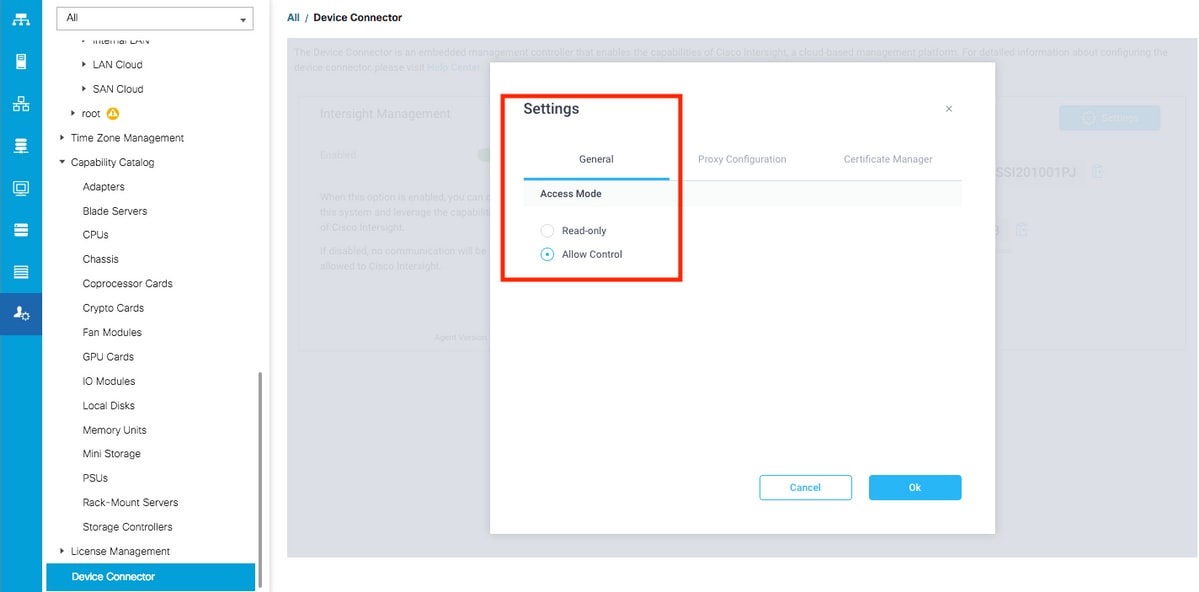The width and height of the screenshot is (1199, 592).
Task: Click the Intersight Management heading
Action: [x=385, y=114]
